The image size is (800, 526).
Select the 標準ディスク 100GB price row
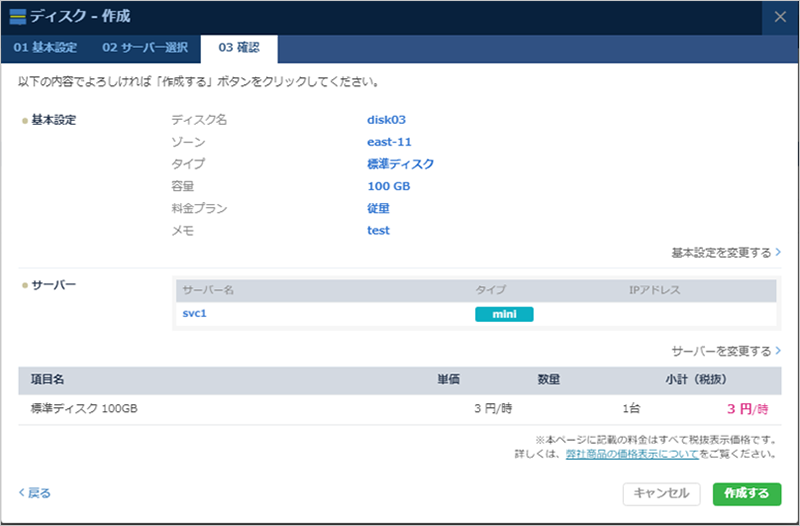[x=400, y=408]
